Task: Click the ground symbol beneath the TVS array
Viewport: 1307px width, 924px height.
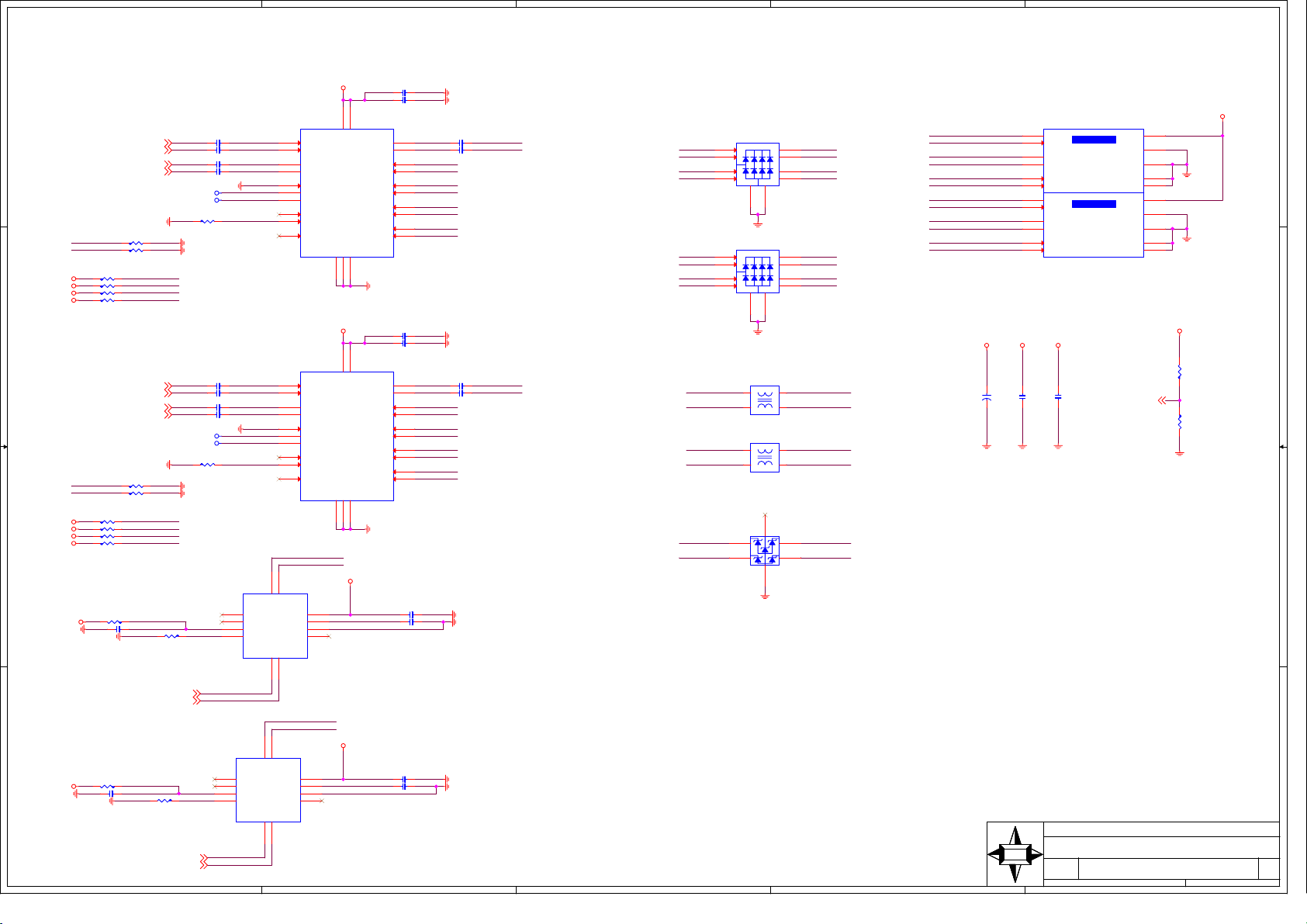Action: (x=765, y=596)
